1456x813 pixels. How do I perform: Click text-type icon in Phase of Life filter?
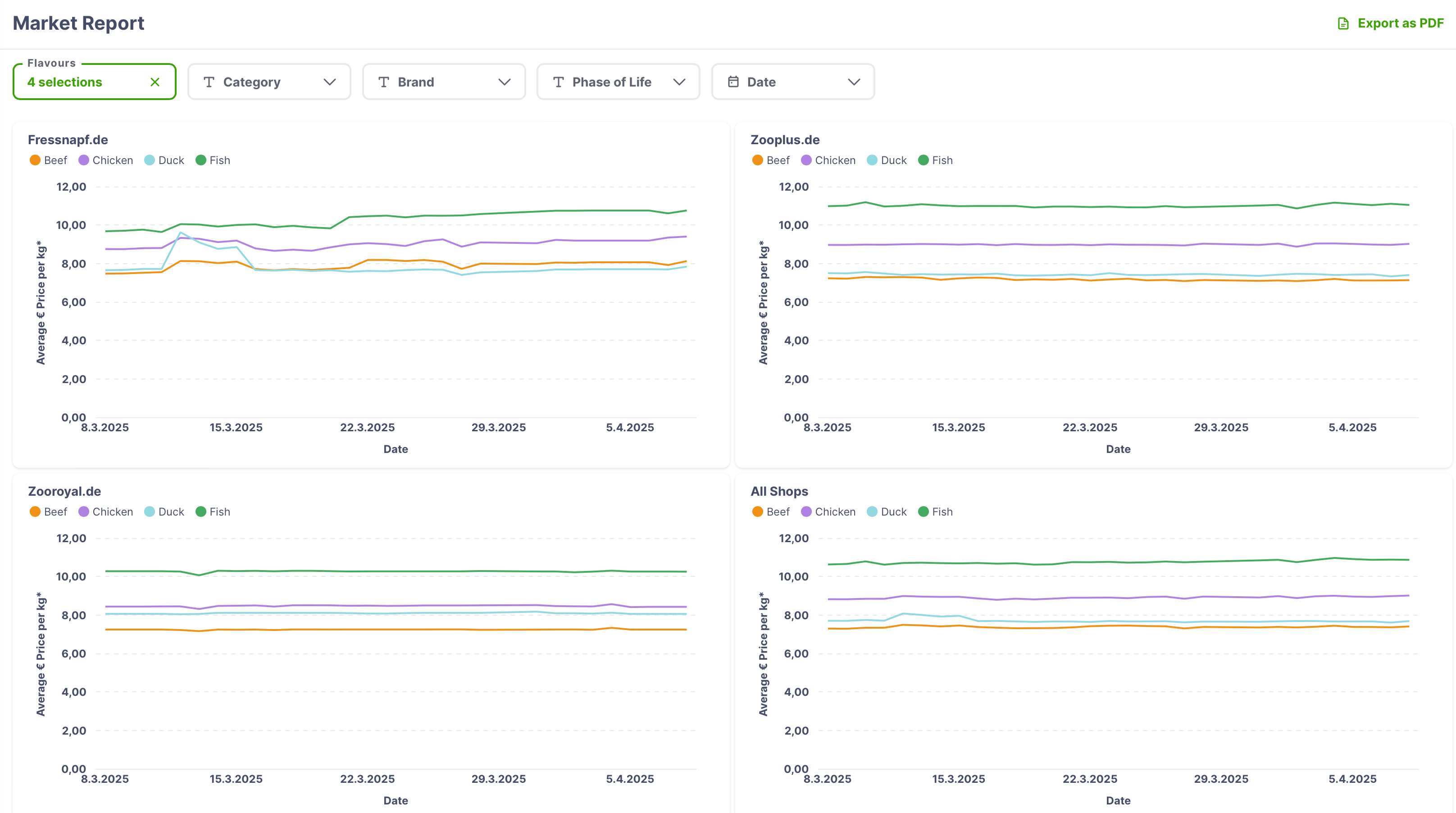[x=559, y=82]
